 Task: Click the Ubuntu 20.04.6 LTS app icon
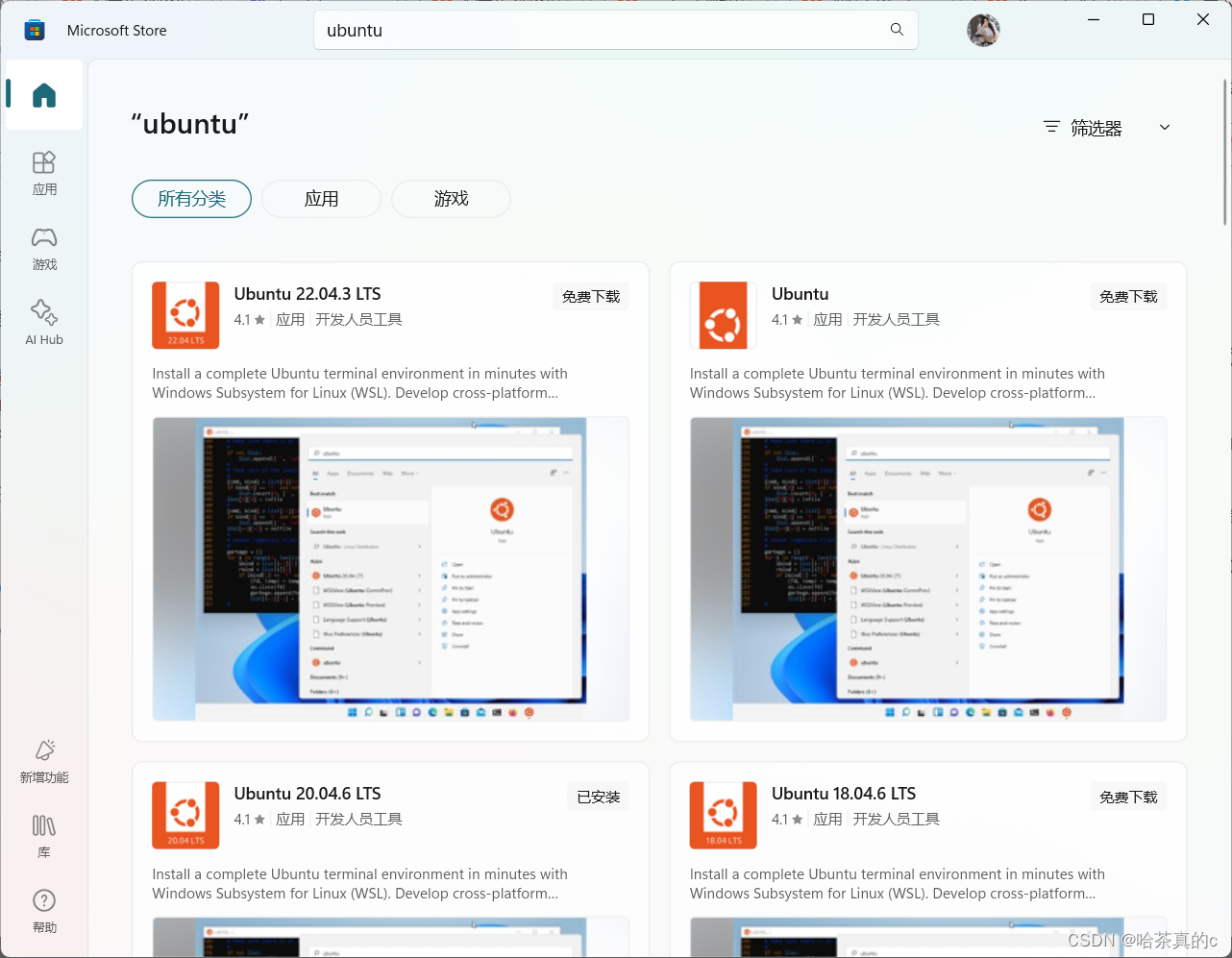point(185,815)
